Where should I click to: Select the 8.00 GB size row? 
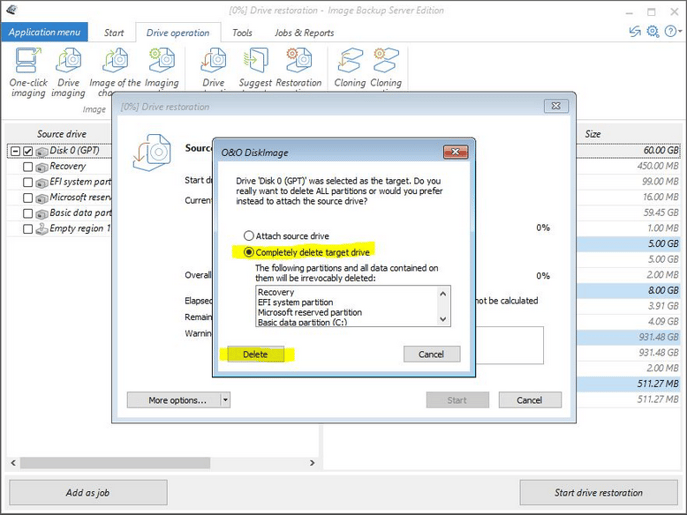tap(629, 290)
